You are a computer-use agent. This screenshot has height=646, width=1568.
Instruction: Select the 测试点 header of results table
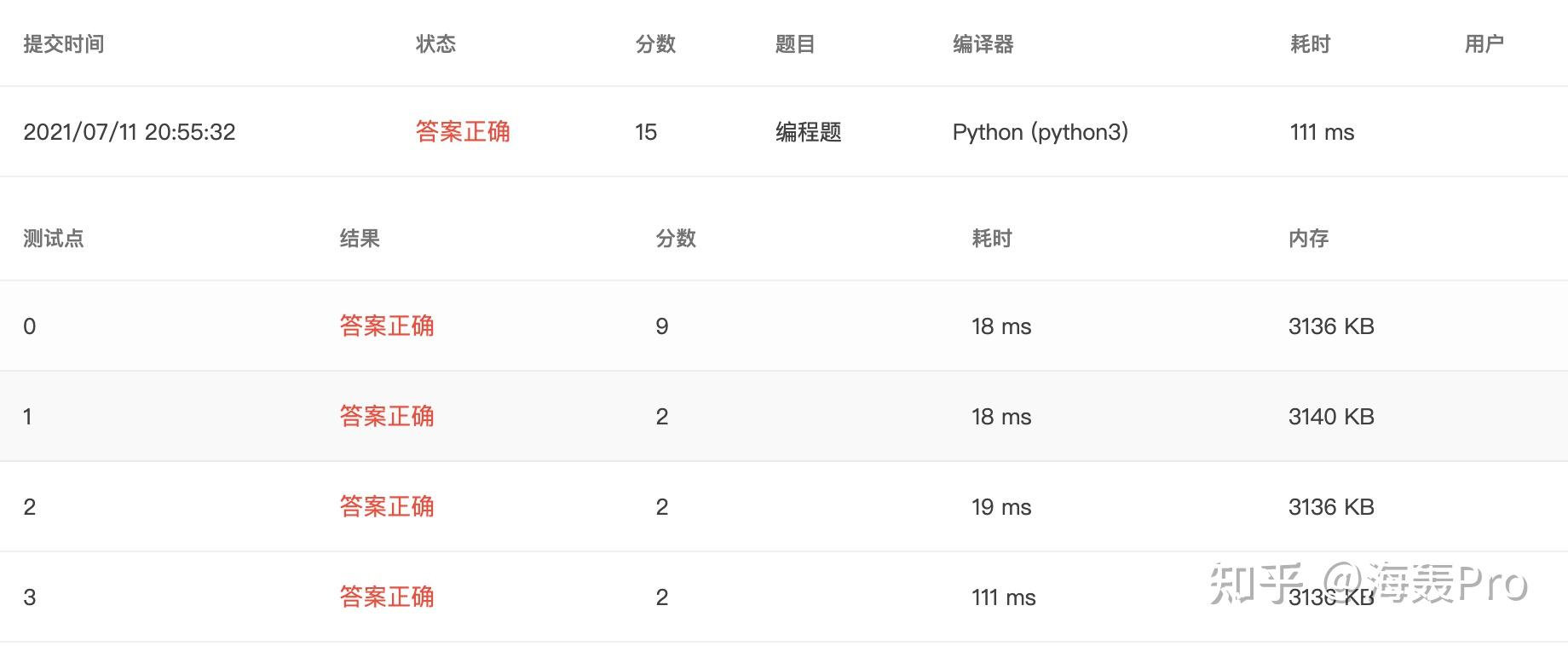coord(53,239)
